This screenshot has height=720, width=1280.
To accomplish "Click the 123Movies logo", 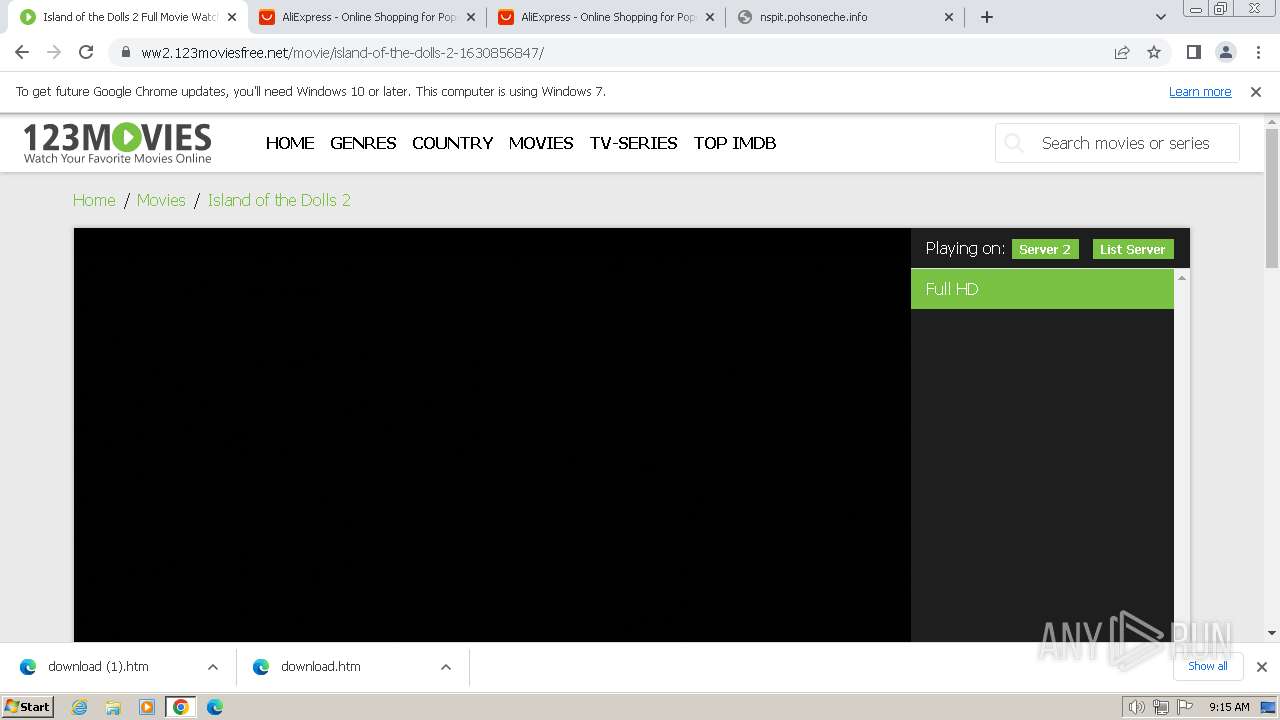I will click(117, 143).
